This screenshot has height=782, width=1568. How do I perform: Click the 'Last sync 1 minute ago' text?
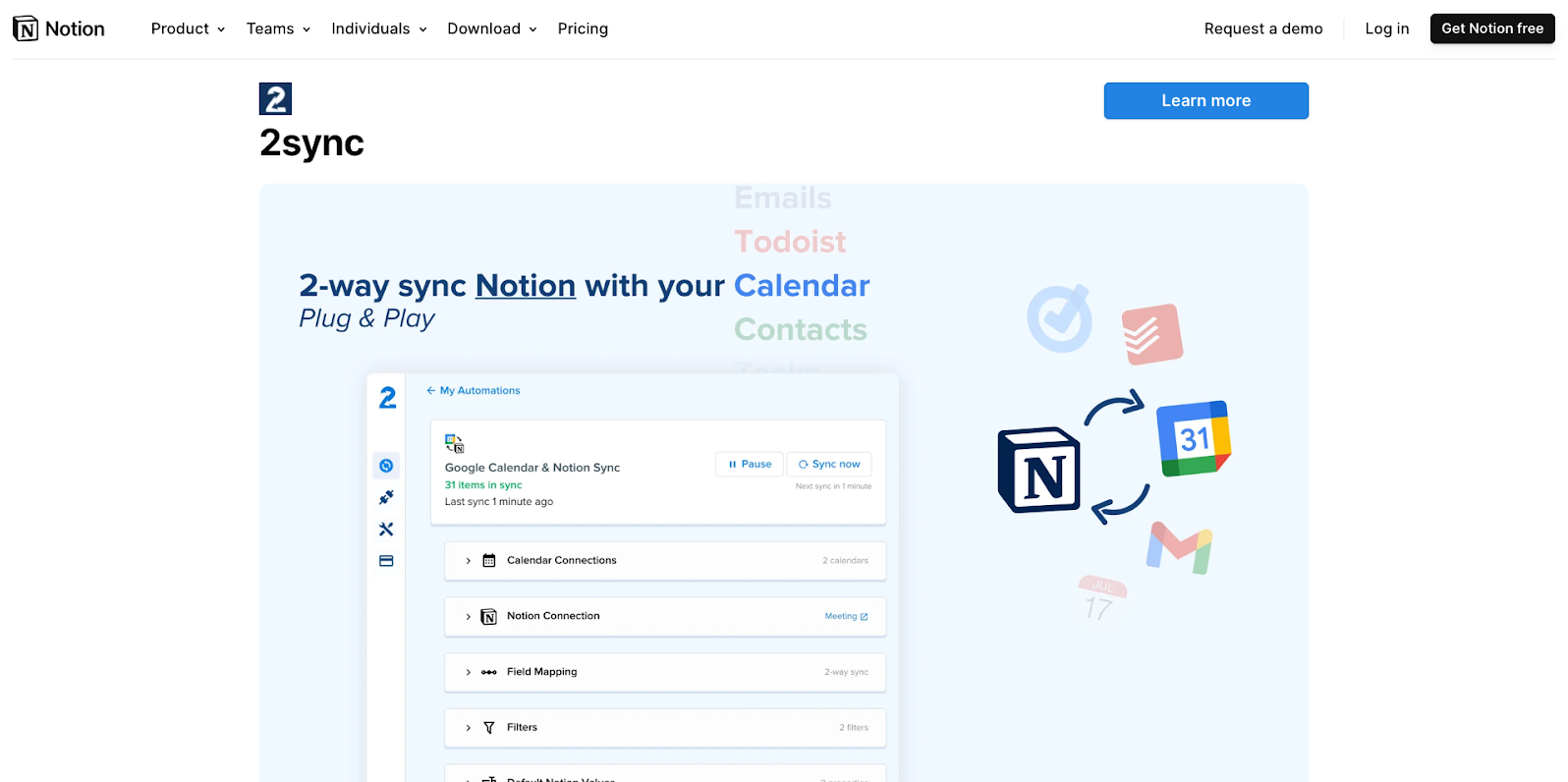tap(499, 502)
